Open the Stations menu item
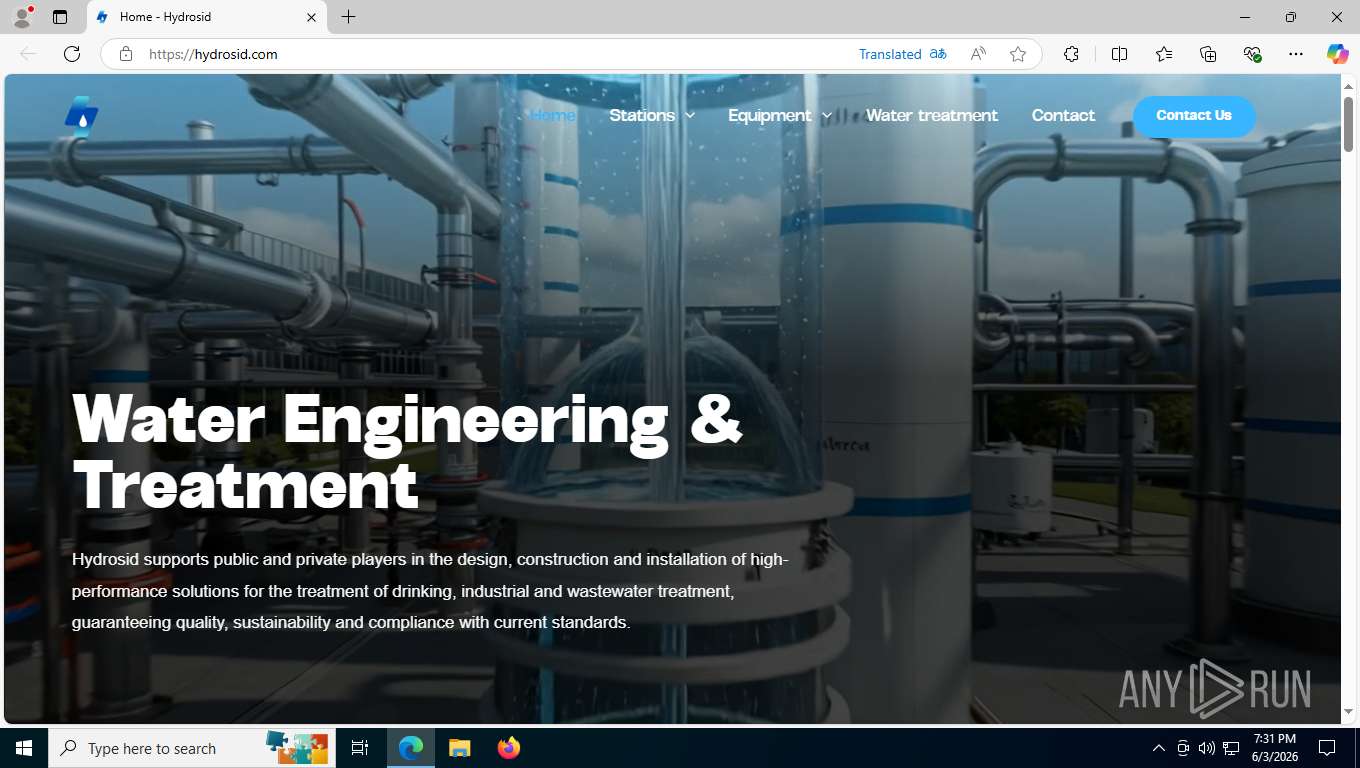Screen dimensions: 1360x768 point(642,115)
